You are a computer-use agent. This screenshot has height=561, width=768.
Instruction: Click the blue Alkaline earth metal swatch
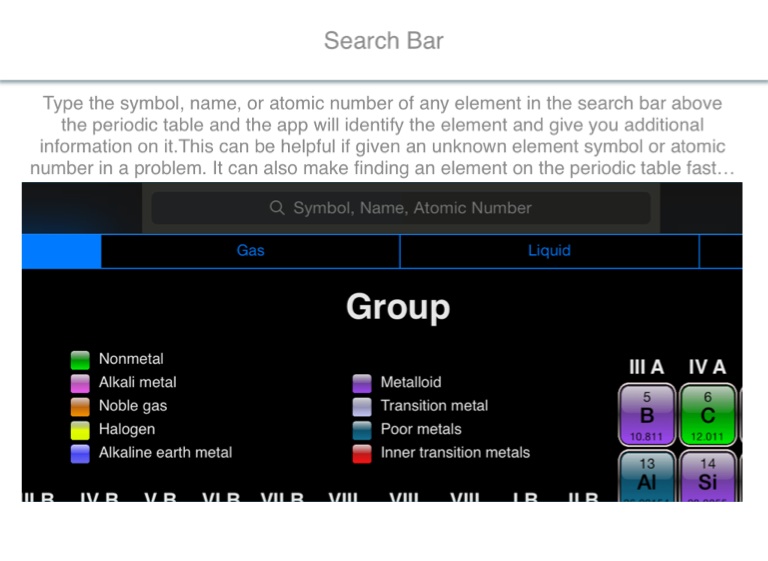pyautogui.click(x=81, y=454)
